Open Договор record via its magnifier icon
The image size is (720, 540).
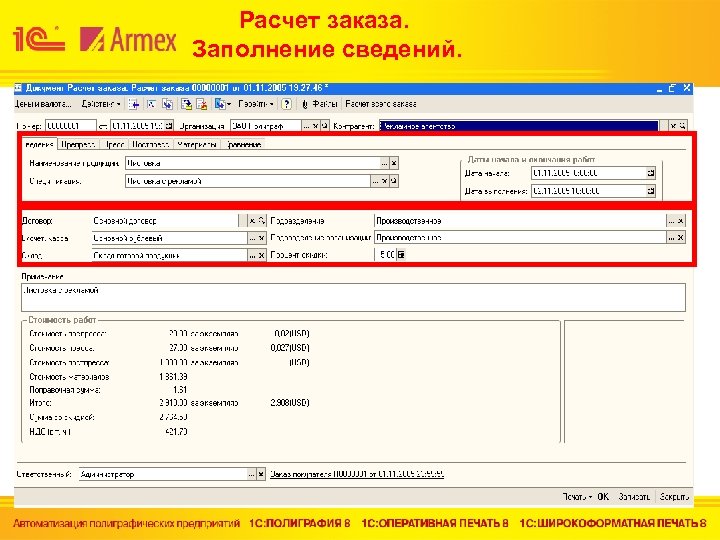coord(261,221)
